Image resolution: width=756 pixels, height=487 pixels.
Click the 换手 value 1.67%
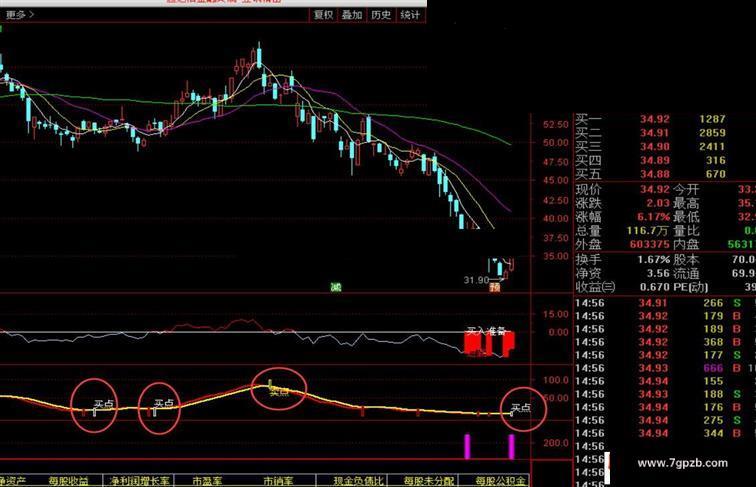653,259
